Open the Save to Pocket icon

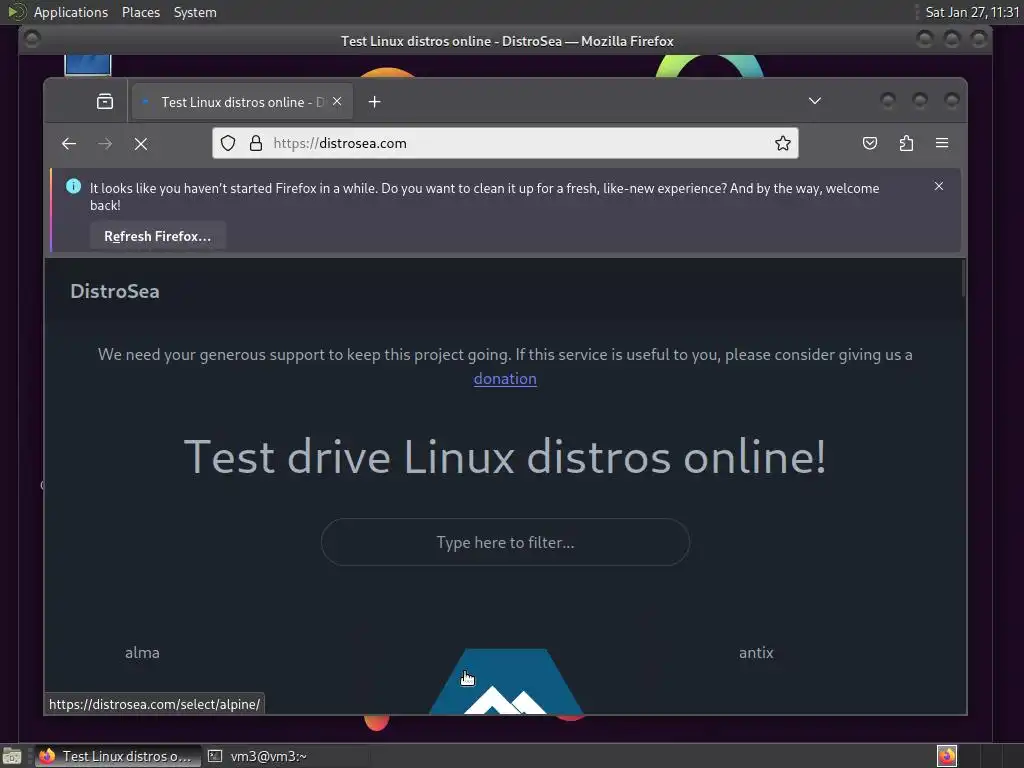pos(870,143)
